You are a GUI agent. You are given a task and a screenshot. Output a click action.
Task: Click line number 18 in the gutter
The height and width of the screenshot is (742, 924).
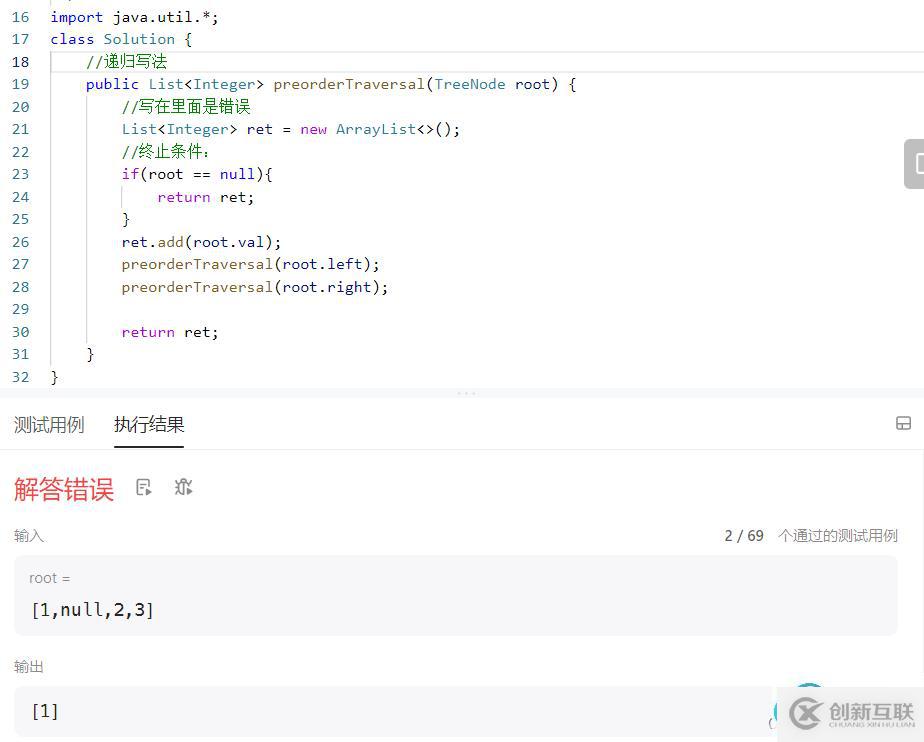pyautogui.click(x=20, y=62)
